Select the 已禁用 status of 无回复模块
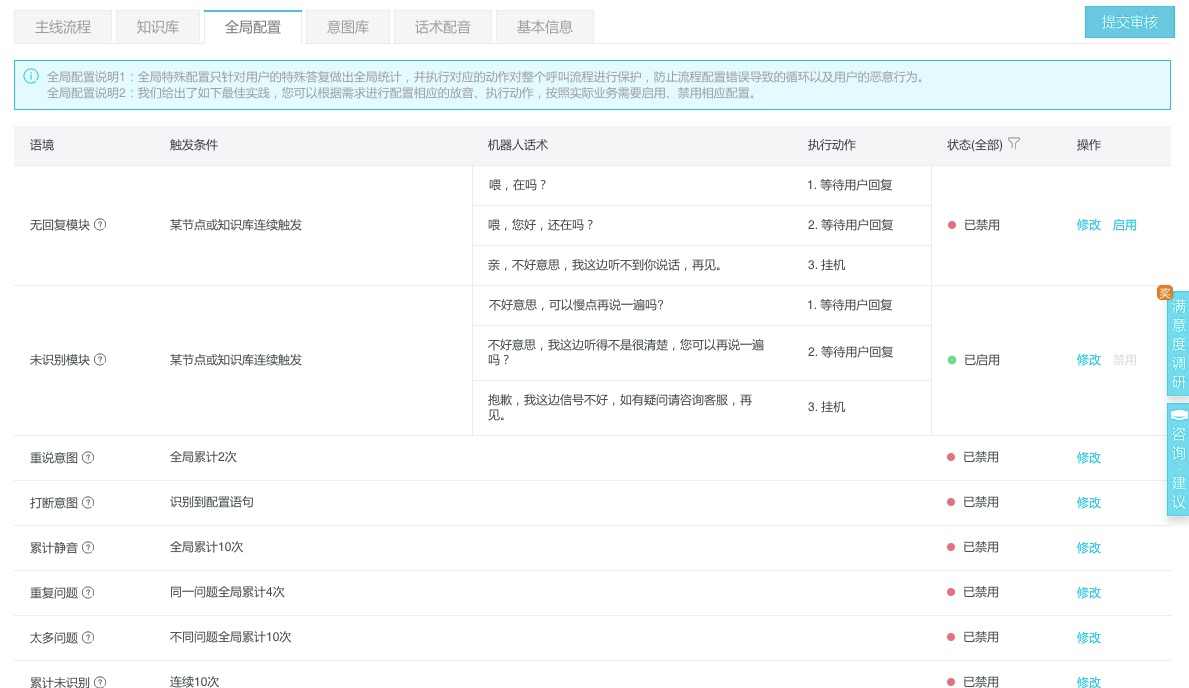The height and width of the screenshot is (688, 1189). (x=974, y=225)
